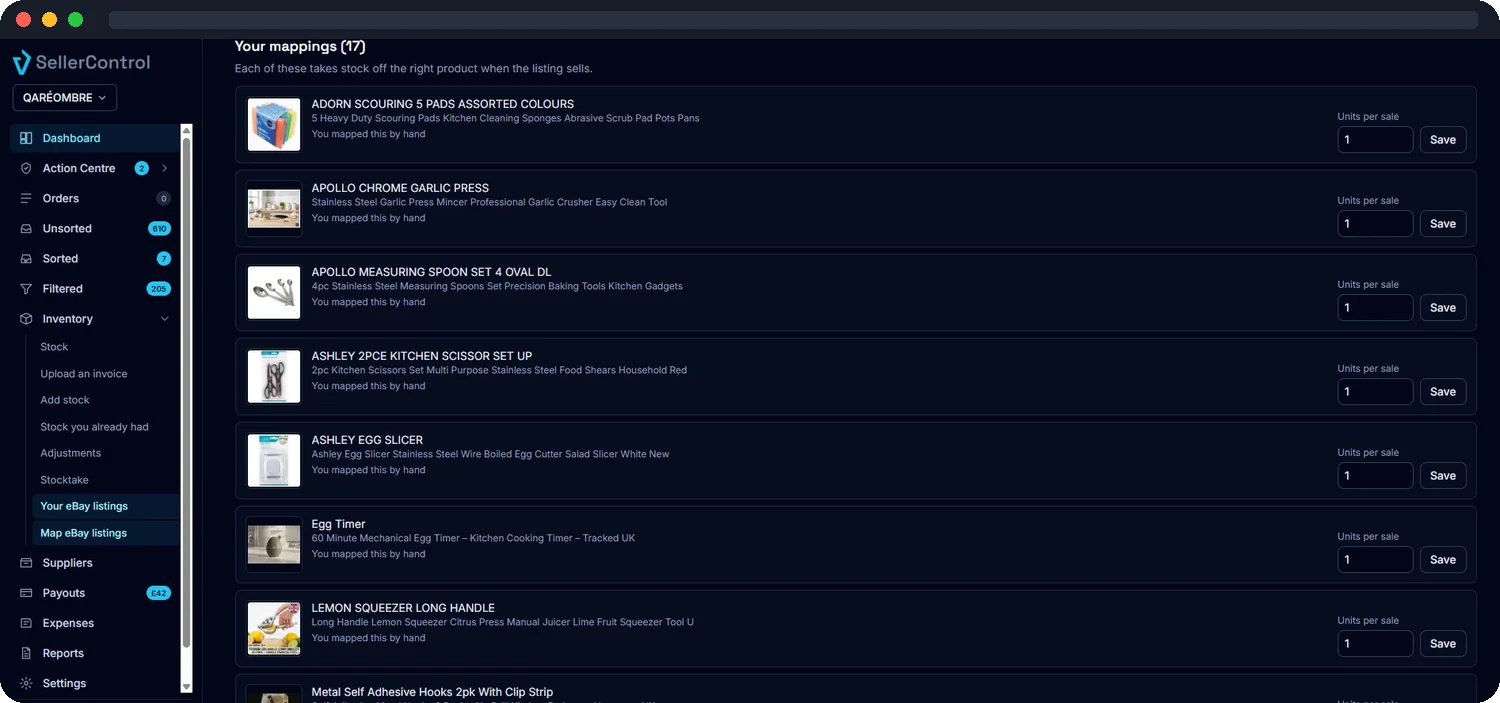Save the Egg Timer mapping
Image resolution: width=1500 pixels, height=703 pixels.
(1443, 560)
